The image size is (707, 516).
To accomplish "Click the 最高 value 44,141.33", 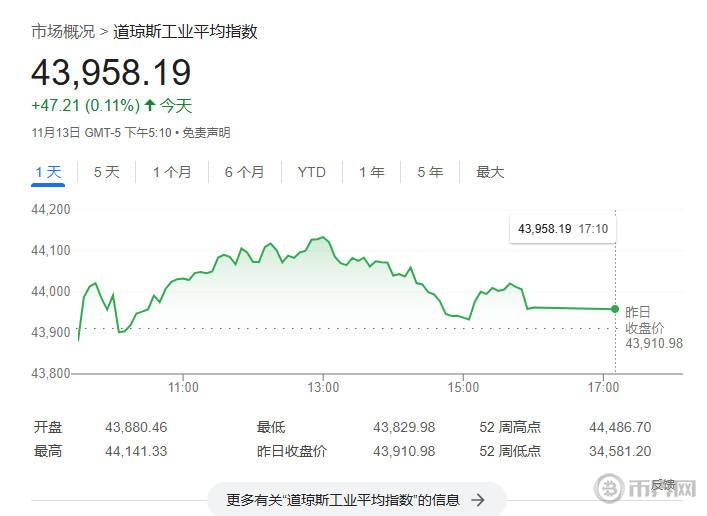I will (136, 451).
